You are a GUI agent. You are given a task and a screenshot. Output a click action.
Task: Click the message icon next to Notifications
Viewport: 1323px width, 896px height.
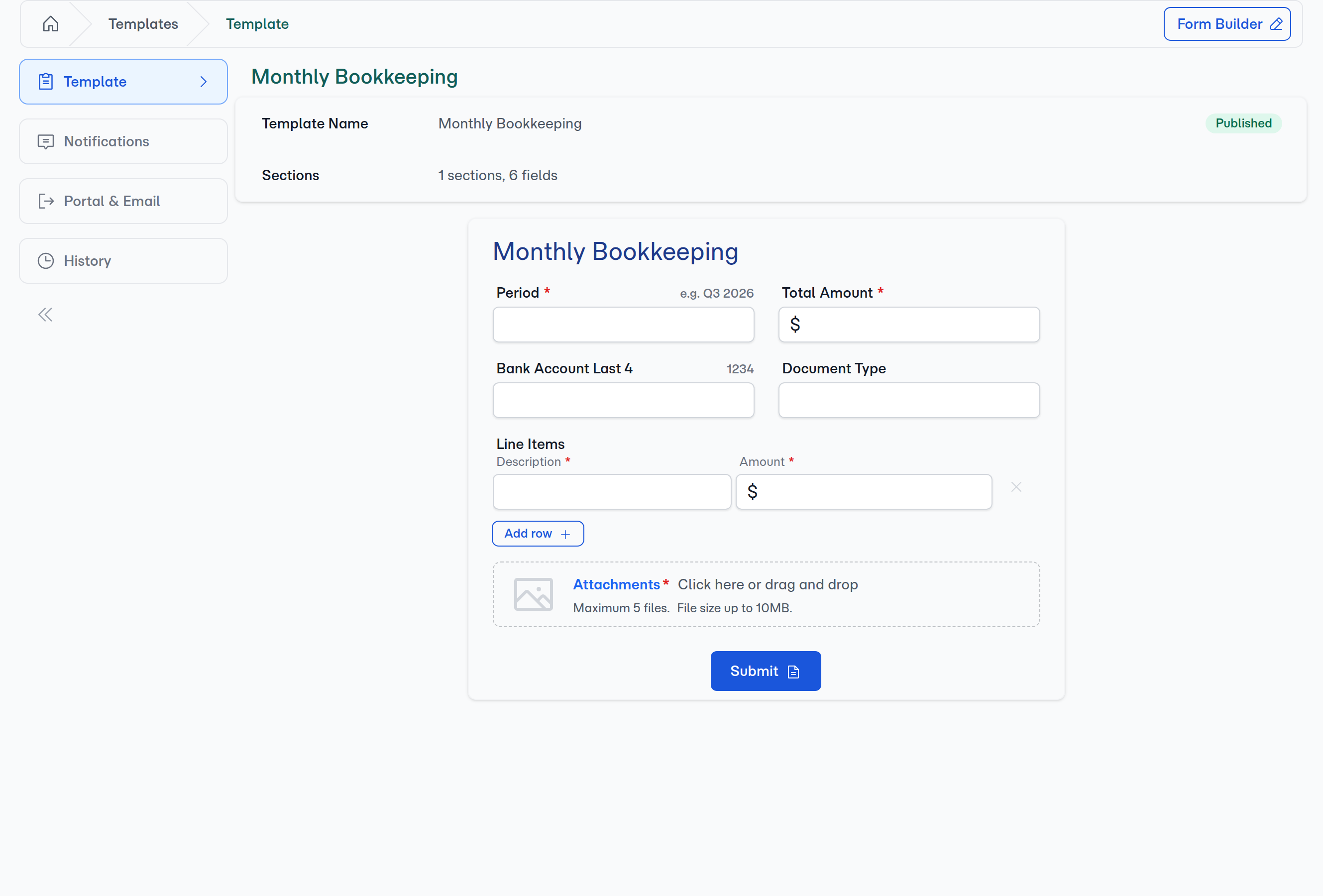45,142
